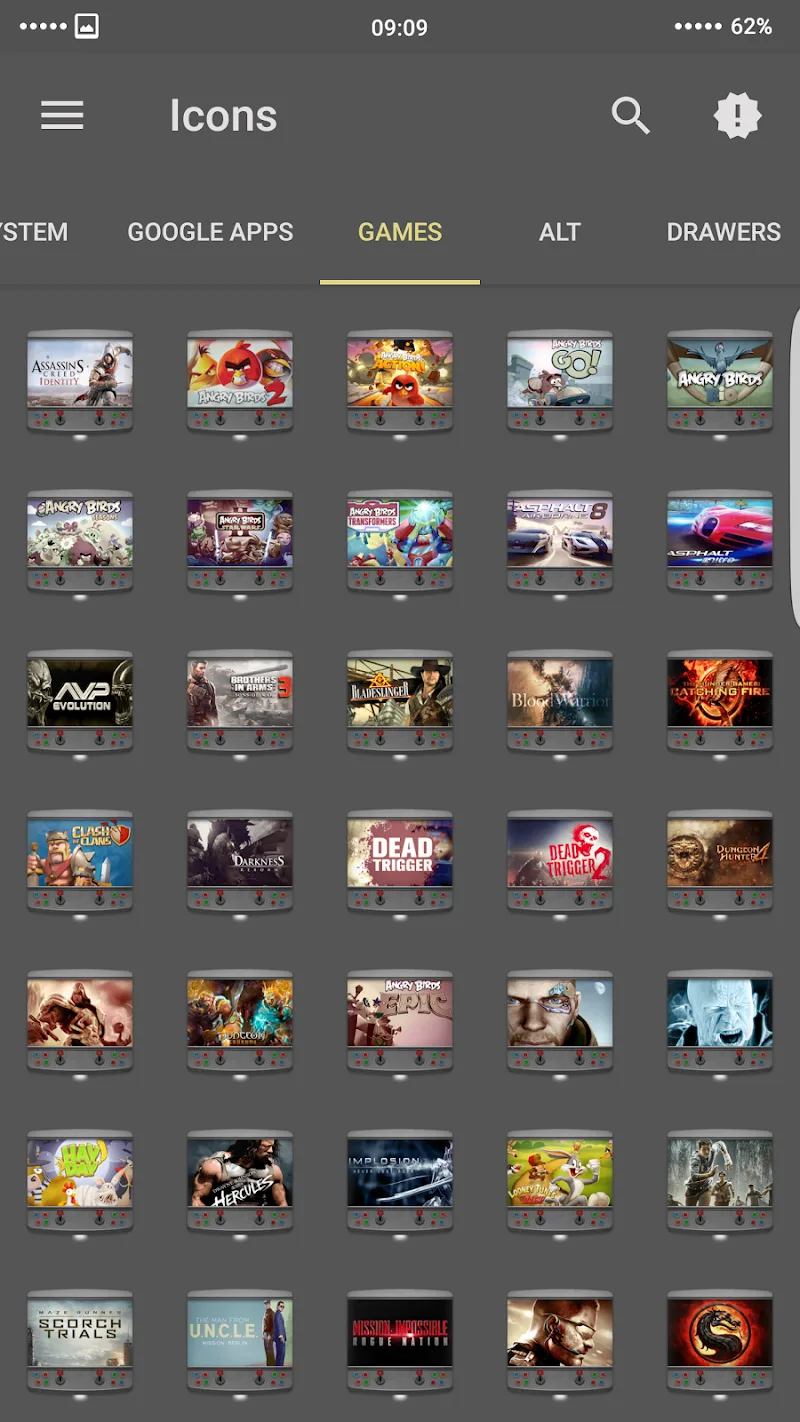Select the Catching Fire icon thumbnail
Image resolution: width=800 pixels, height=1422 pixels.
(720, 700)
